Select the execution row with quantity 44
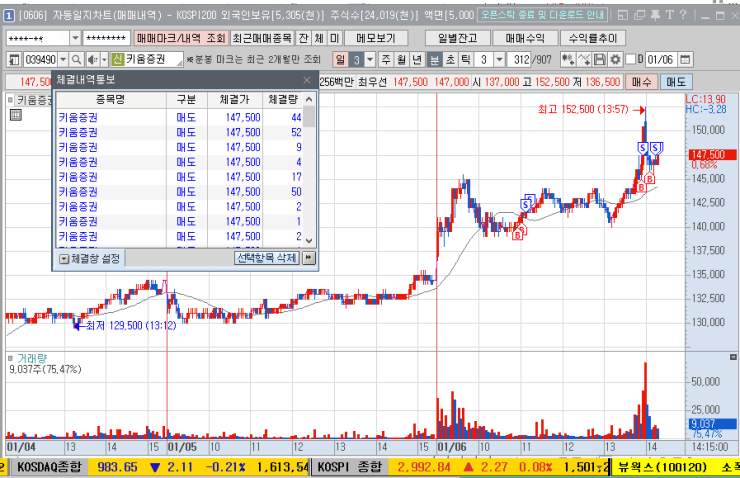This screenshot has height=478, width=740. [x=179, y=117]
